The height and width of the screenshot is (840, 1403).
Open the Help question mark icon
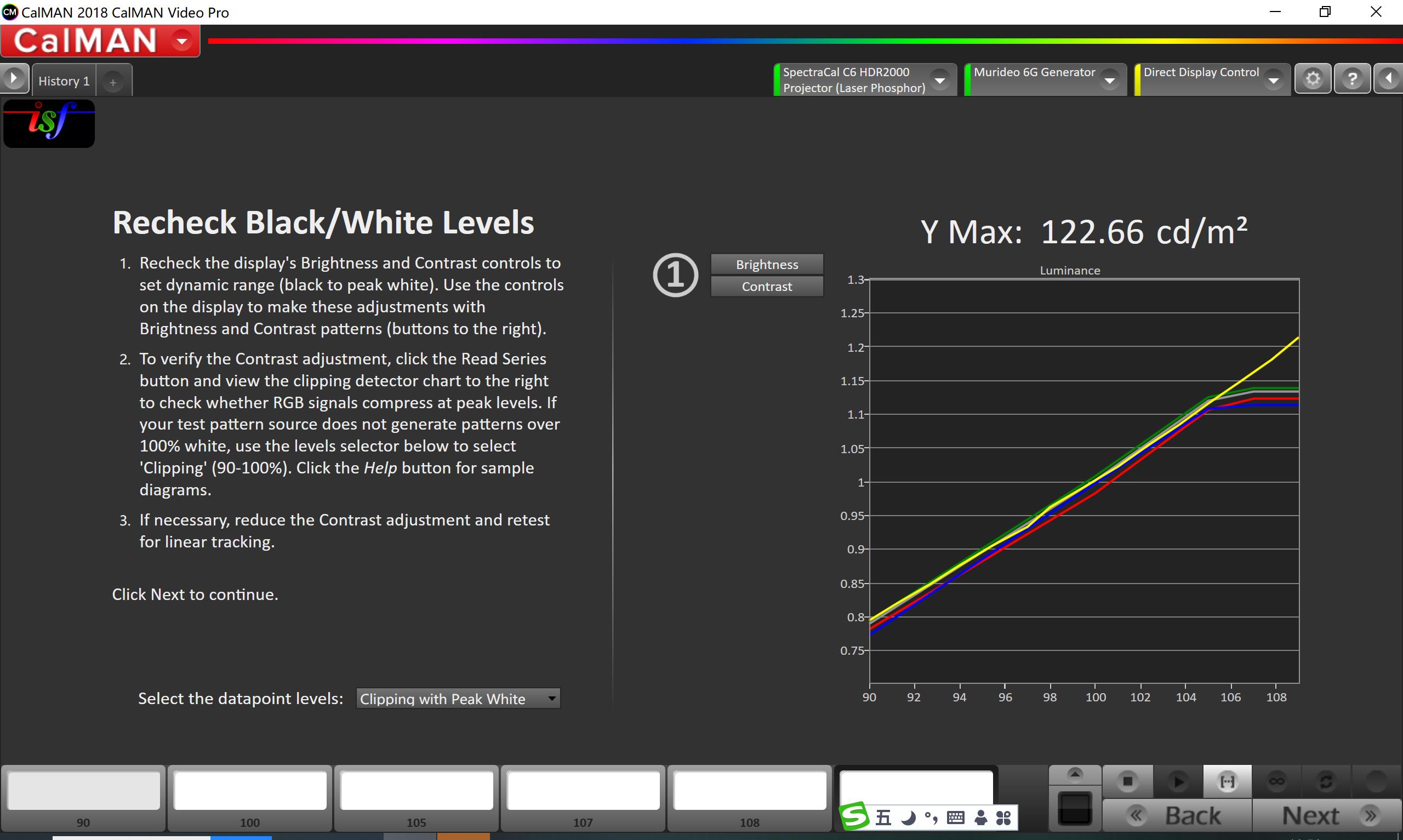point(1352,79)
